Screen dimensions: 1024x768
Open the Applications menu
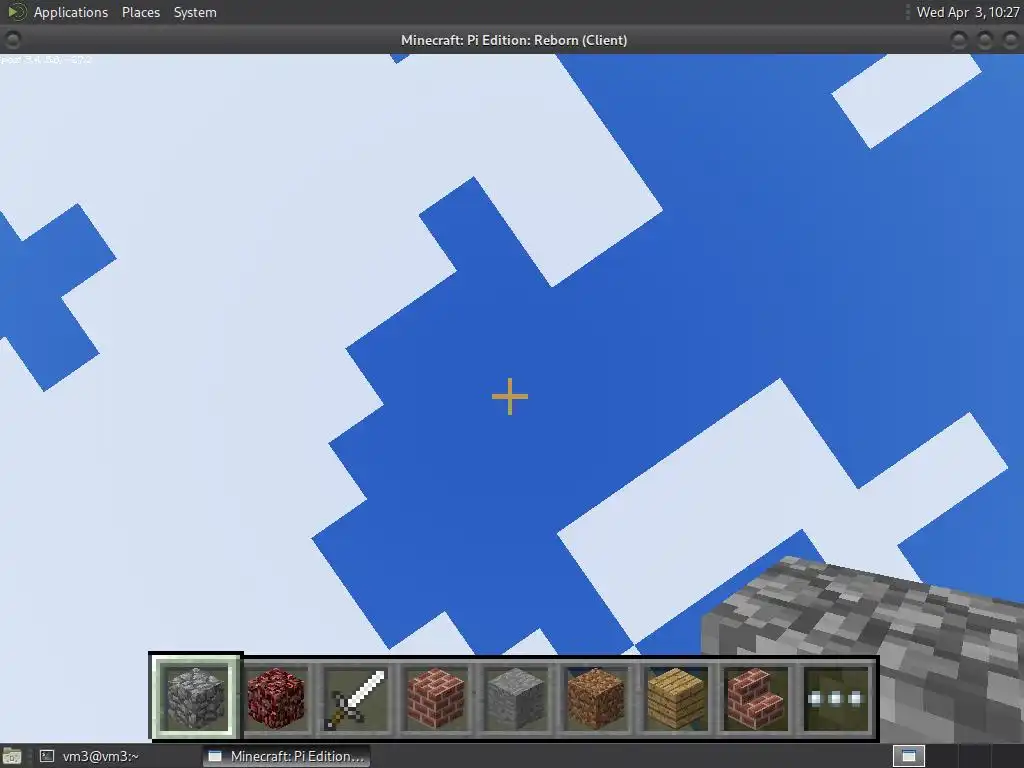[71, 12]
